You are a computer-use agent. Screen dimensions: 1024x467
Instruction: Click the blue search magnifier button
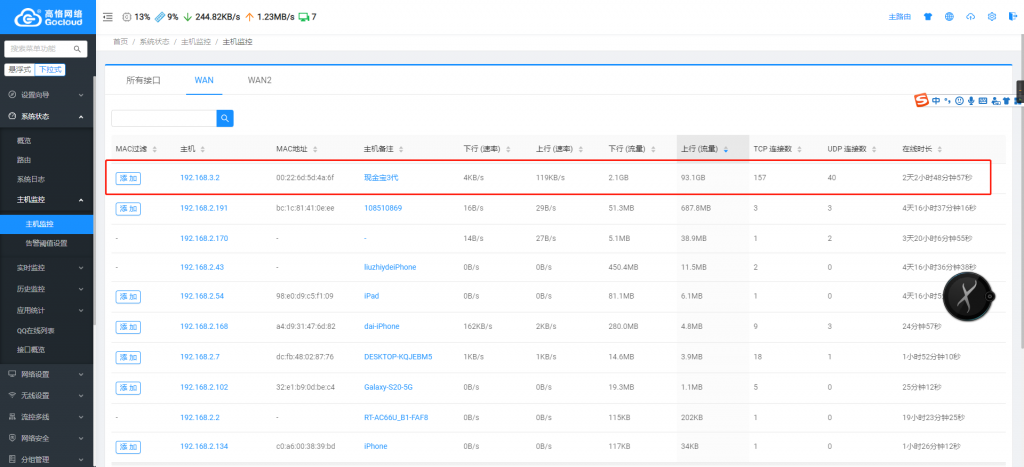(225, 118)
